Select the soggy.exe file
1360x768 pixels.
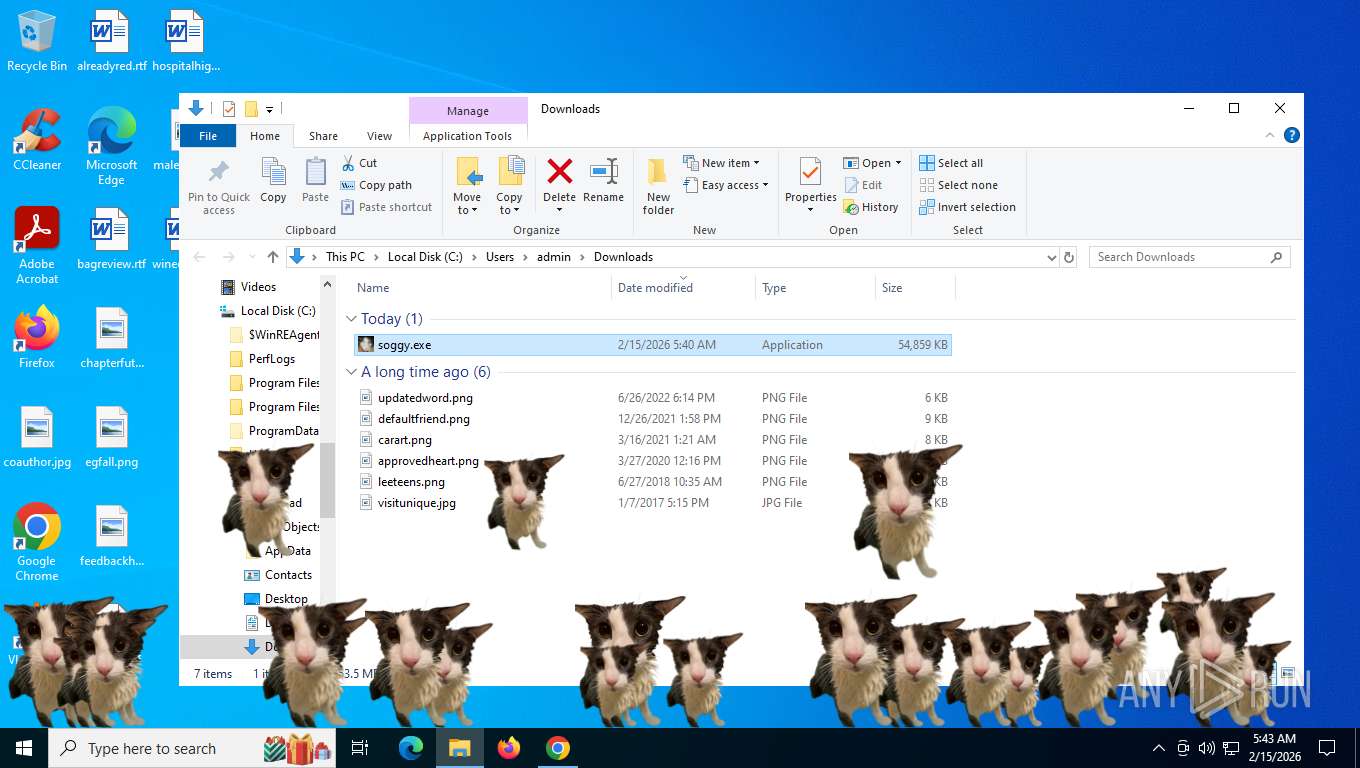coord(653,345)
